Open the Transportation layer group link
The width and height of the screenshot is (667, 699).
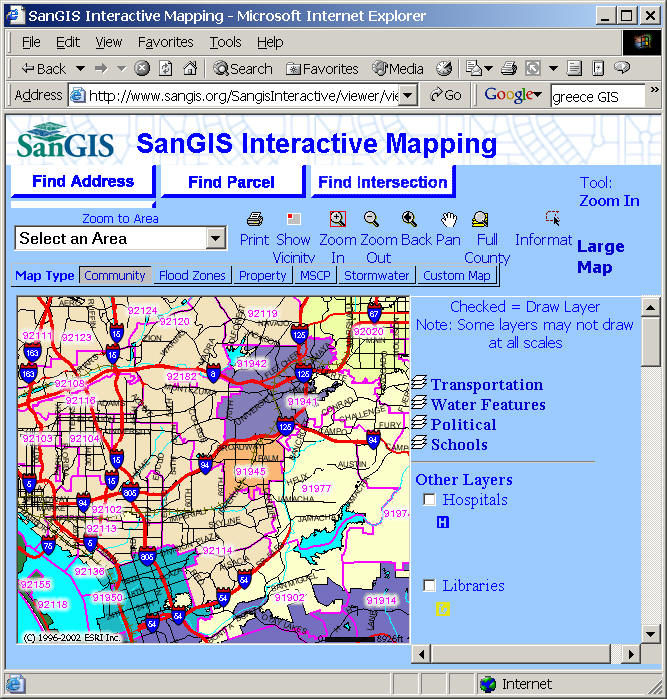point(487,384)
